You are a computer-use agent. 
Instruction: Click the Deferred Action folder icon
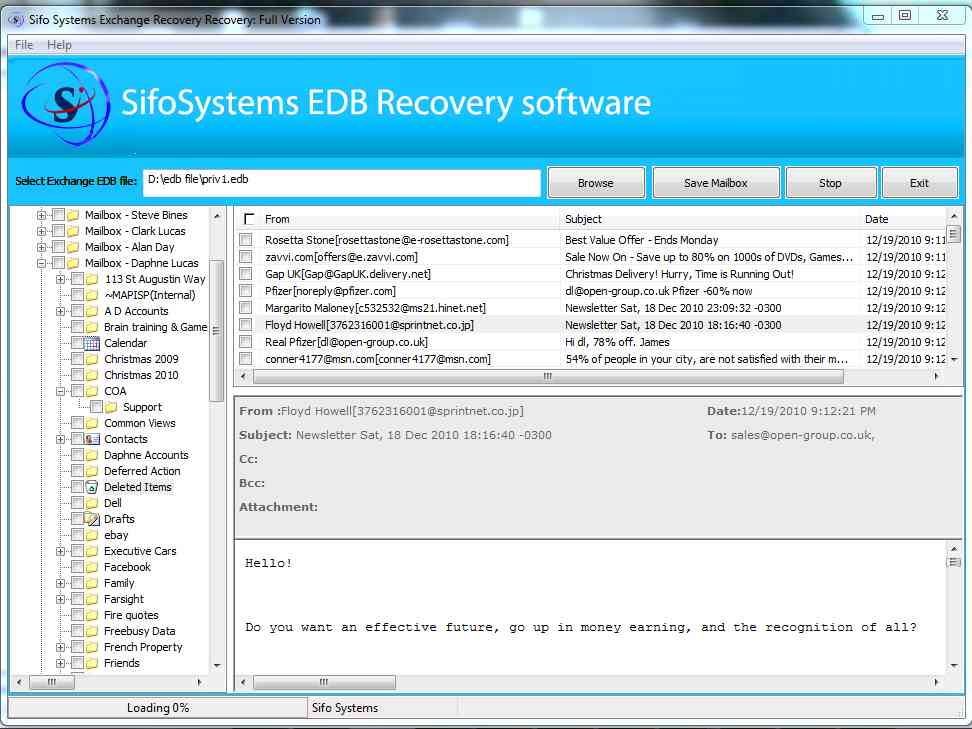(92, 471)
